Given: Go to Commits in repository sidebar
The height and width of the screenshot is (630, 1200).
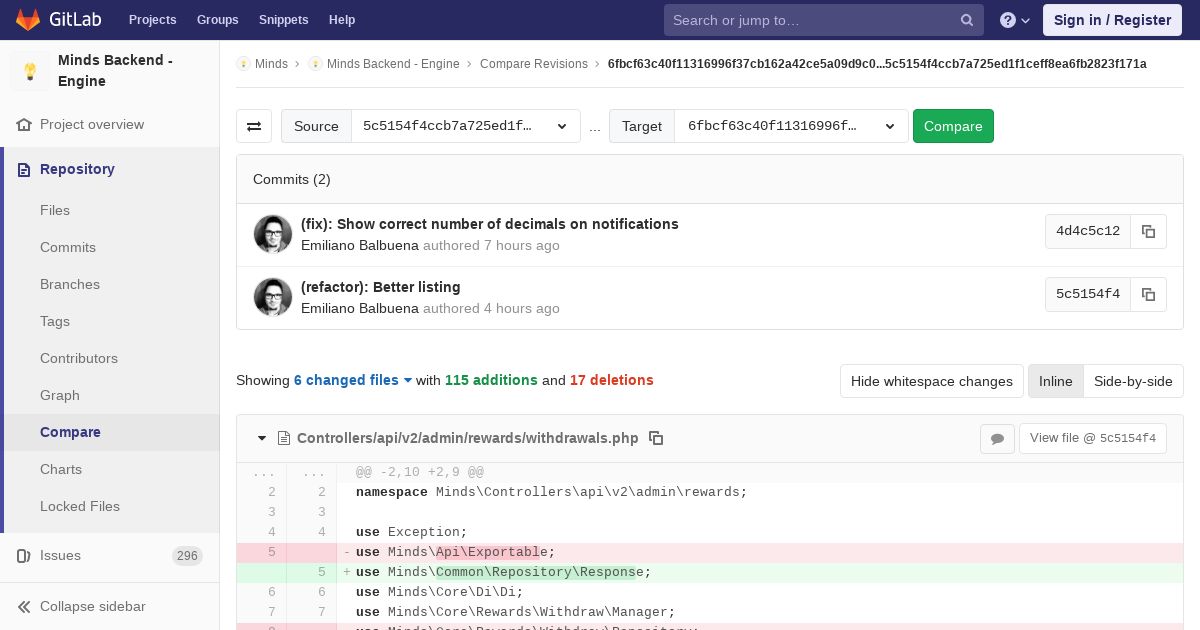Looking at the screenshot, I should pyautogui.click(x=68, y=247).
